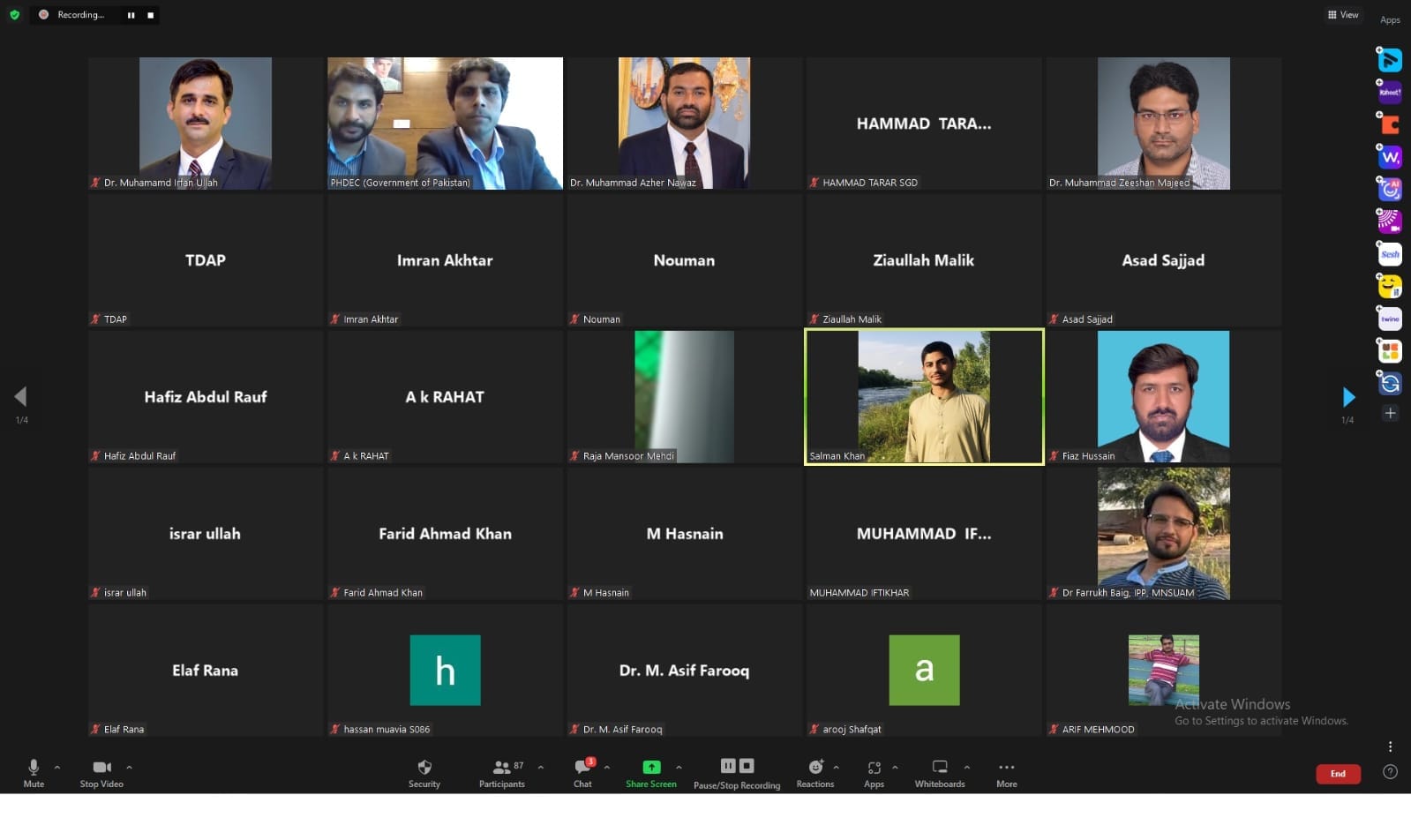Go to next gallery page with blue arrow
The height and width of the screenshot is (840, 1411).
coord(1347,397)
